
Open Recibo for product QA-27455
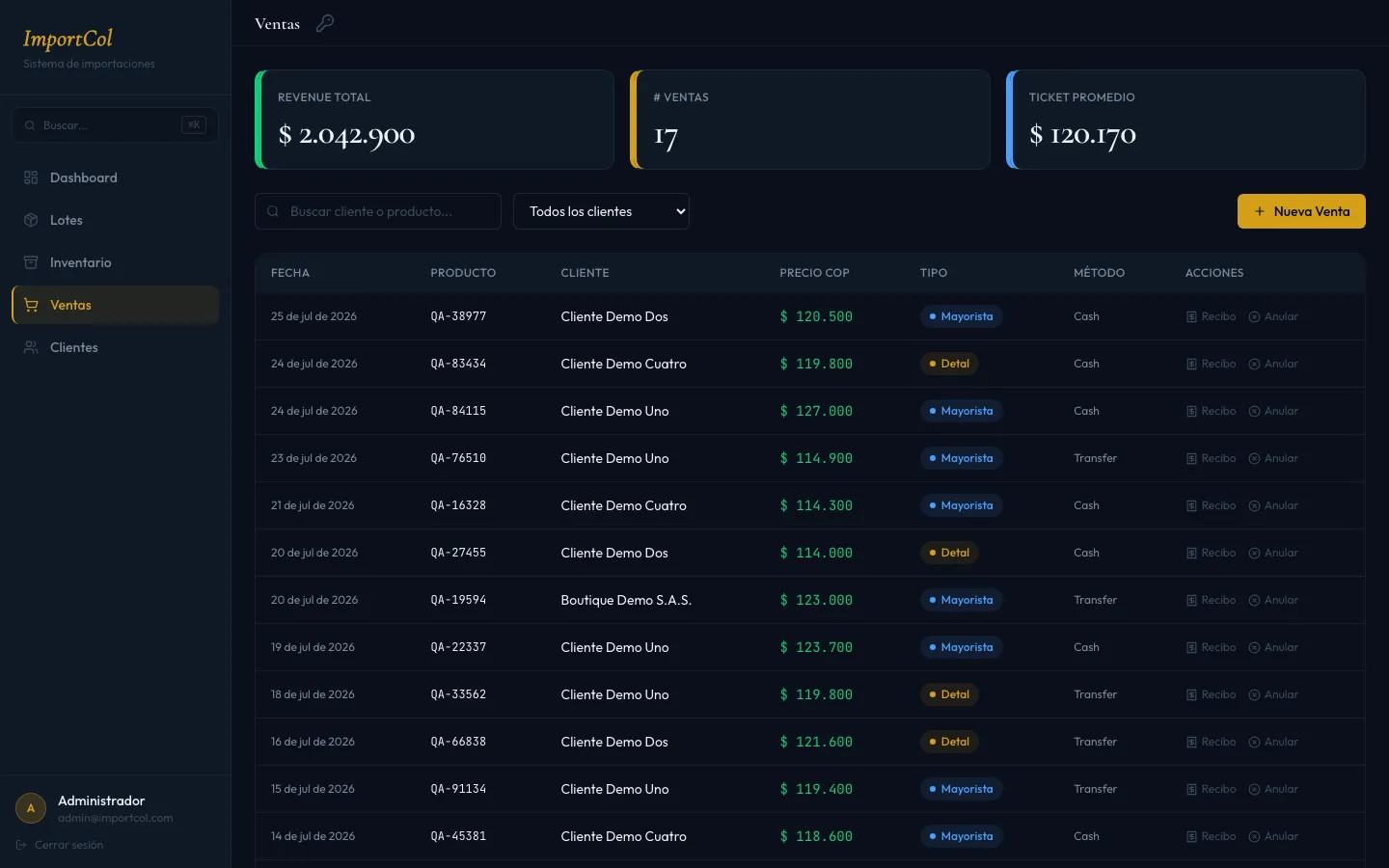coord(1211,553)
